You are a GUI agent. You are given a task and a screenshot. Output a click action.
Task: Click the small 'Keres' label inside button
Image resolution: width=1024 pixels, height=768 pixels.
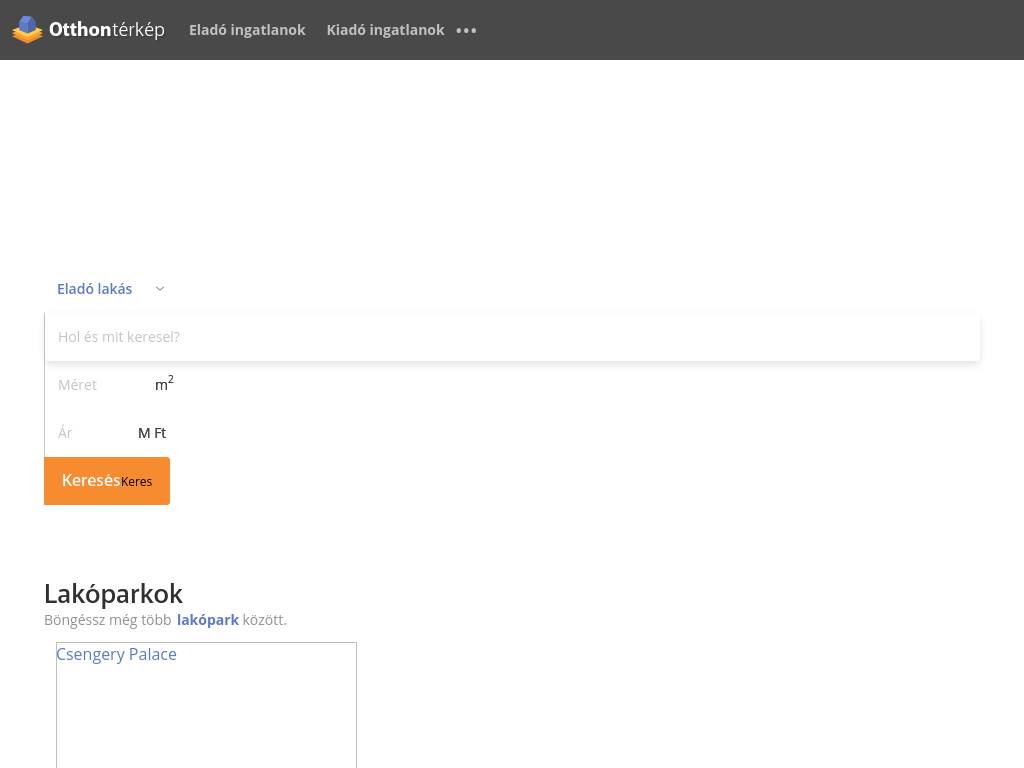pos(137,482)
